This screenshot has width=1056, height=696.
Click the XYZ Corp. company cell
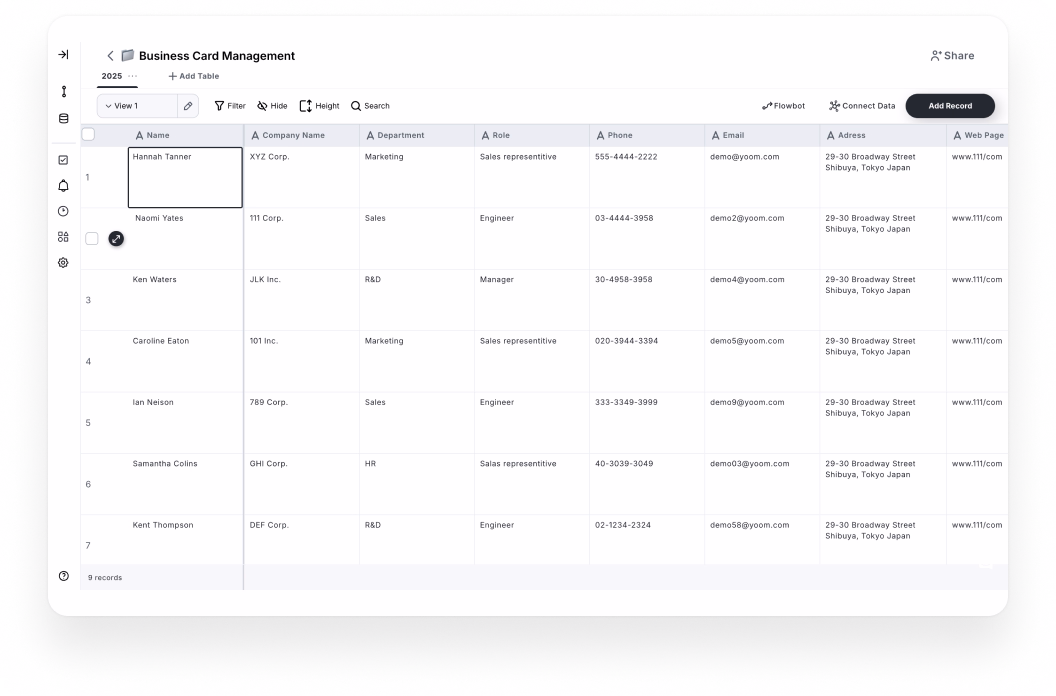coord(302,177)
